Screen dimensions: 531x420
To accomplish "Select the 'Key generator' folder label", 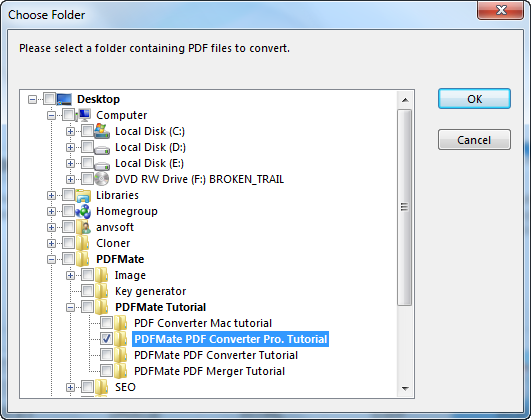I will click(x=150, y=291).
